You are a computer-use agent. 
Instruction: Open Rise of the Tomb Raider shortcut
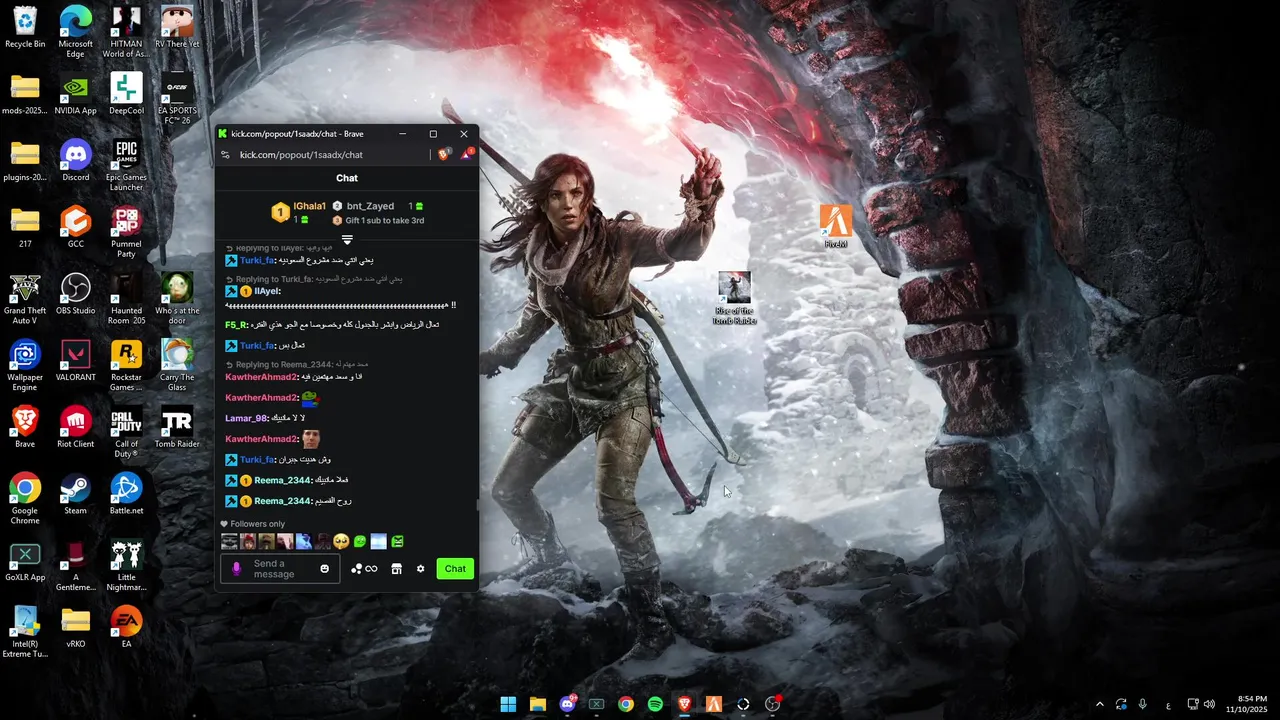point(734,298)
